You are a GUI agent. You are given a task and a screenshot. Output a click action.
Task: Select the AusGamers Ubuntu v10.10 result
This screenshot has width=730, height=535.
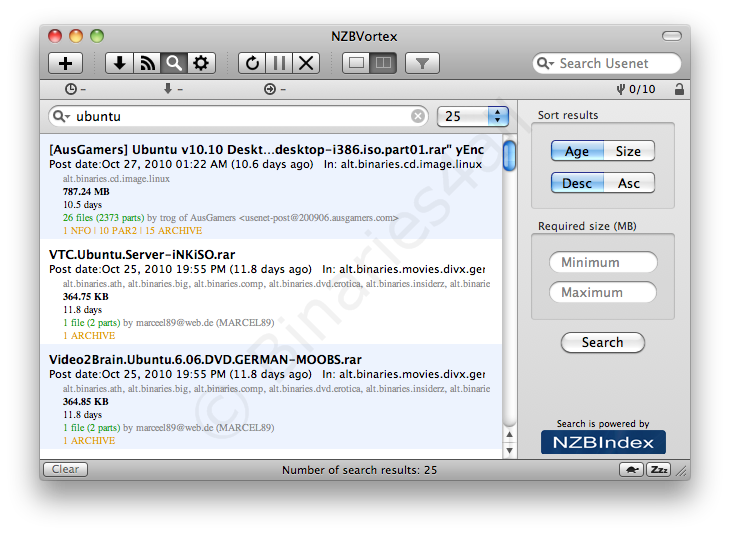(x=271, y=187)
